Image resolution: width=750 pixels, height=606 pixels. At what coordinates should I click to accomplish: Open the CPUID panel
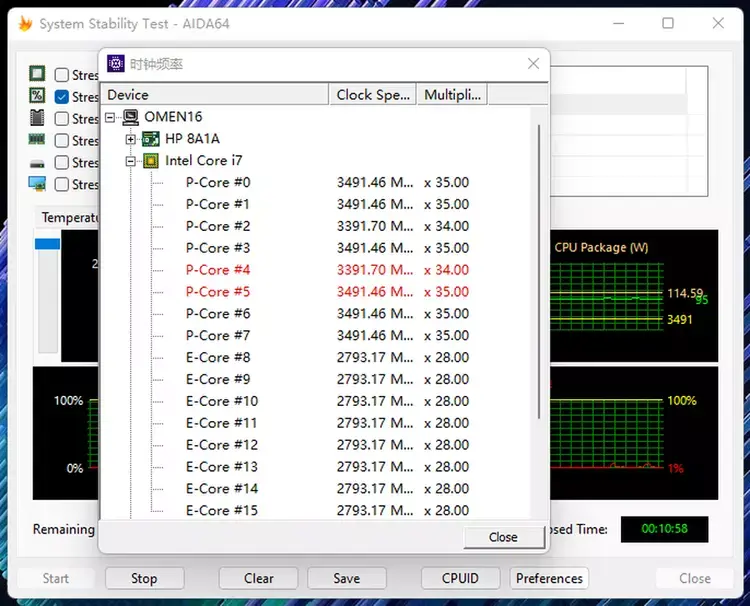click(x=460, y=578)
